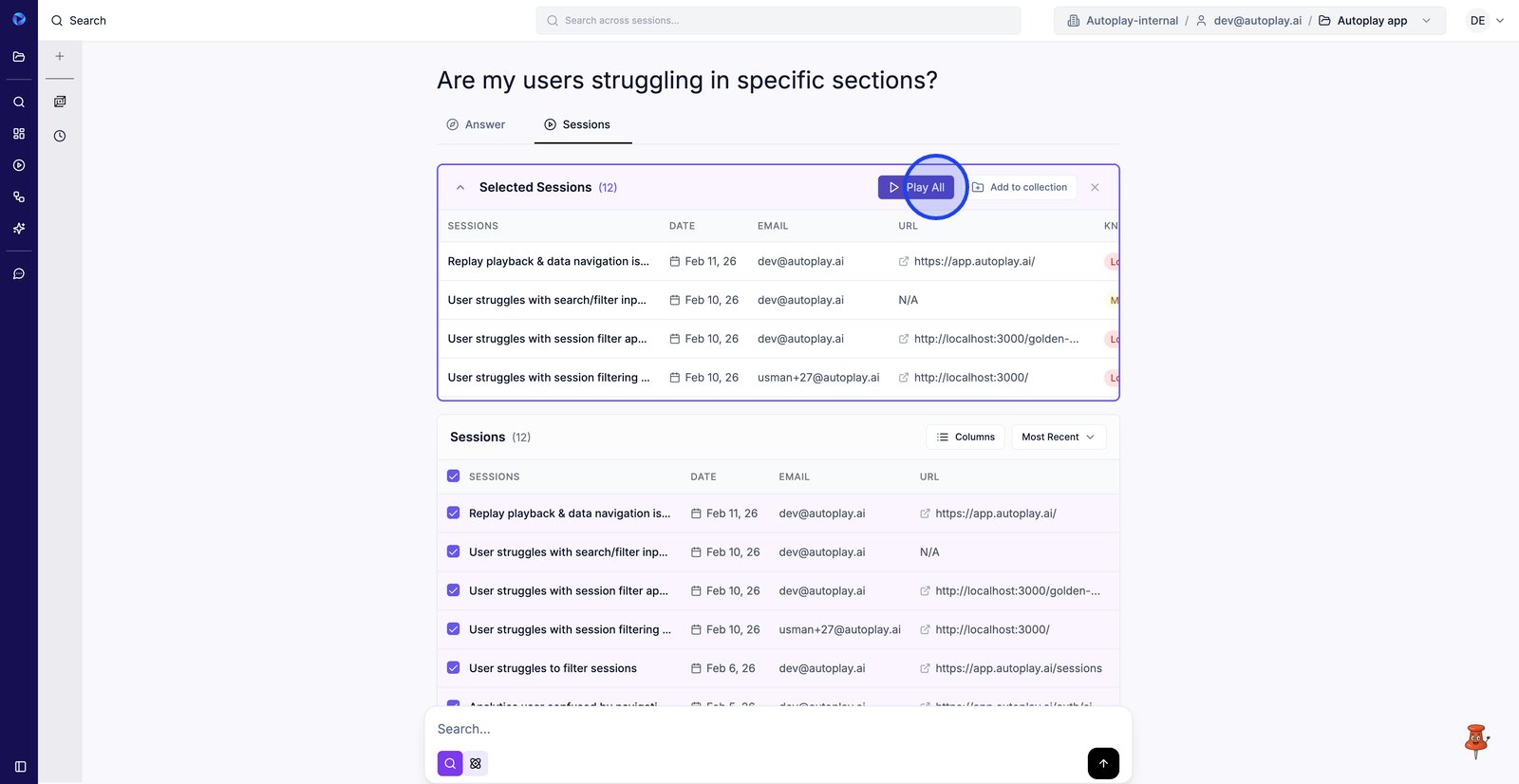
Task: Click the Play All button
Action: (915, 187)
